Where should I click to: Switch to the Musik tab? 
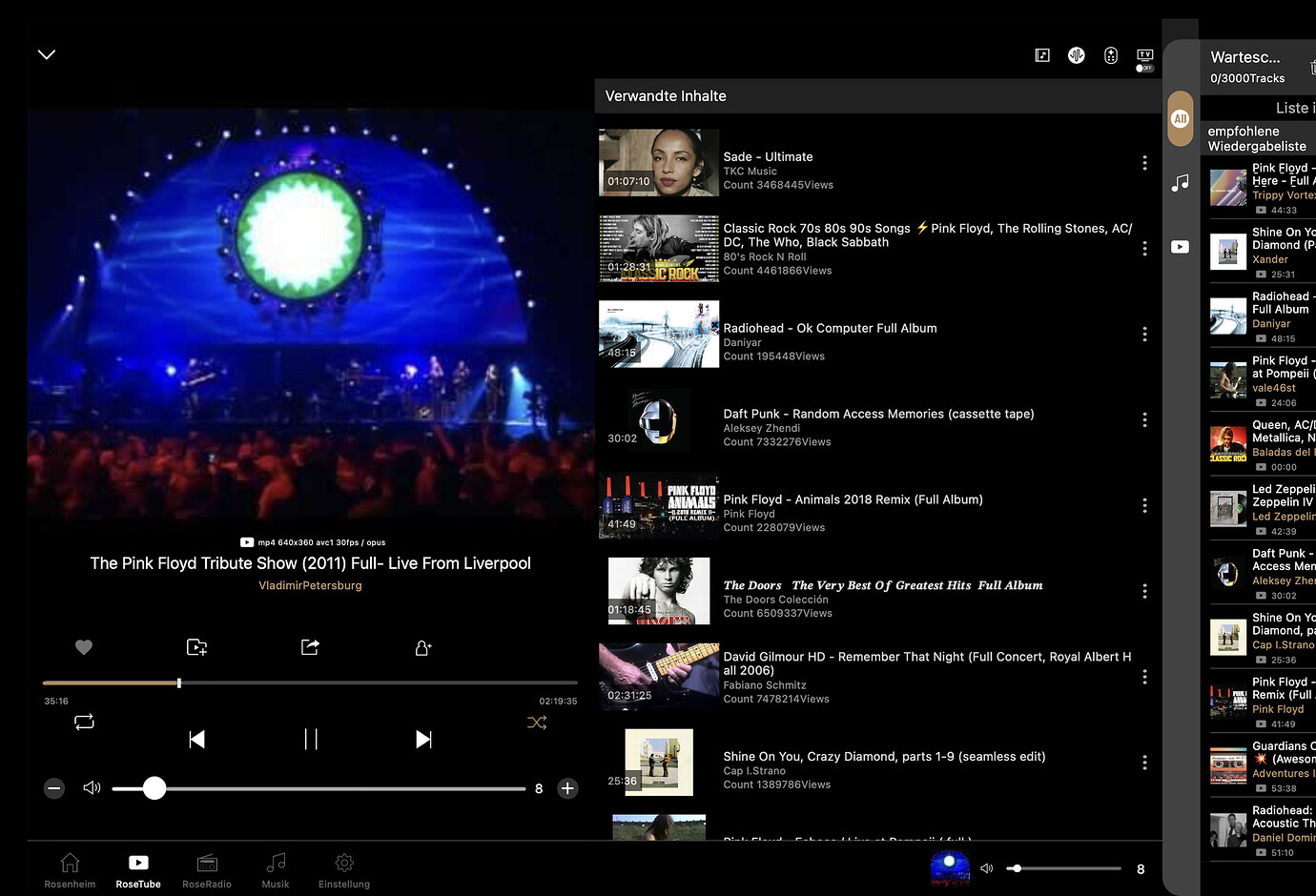(x=276, y=870)
